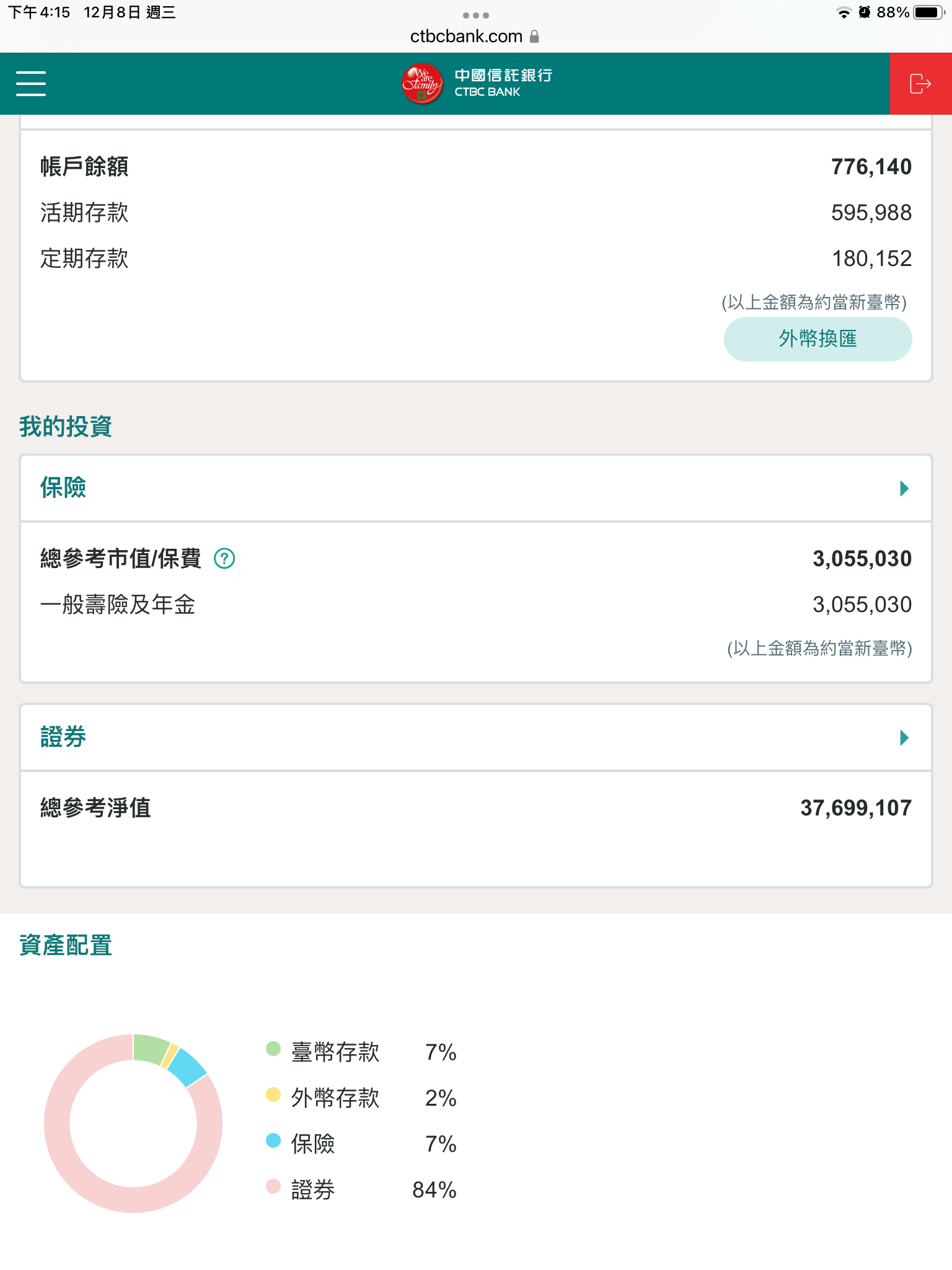Screen dimensions: 952x1270
Task: Tap the ctbcbank.com address bar
Action: (467, 37)
